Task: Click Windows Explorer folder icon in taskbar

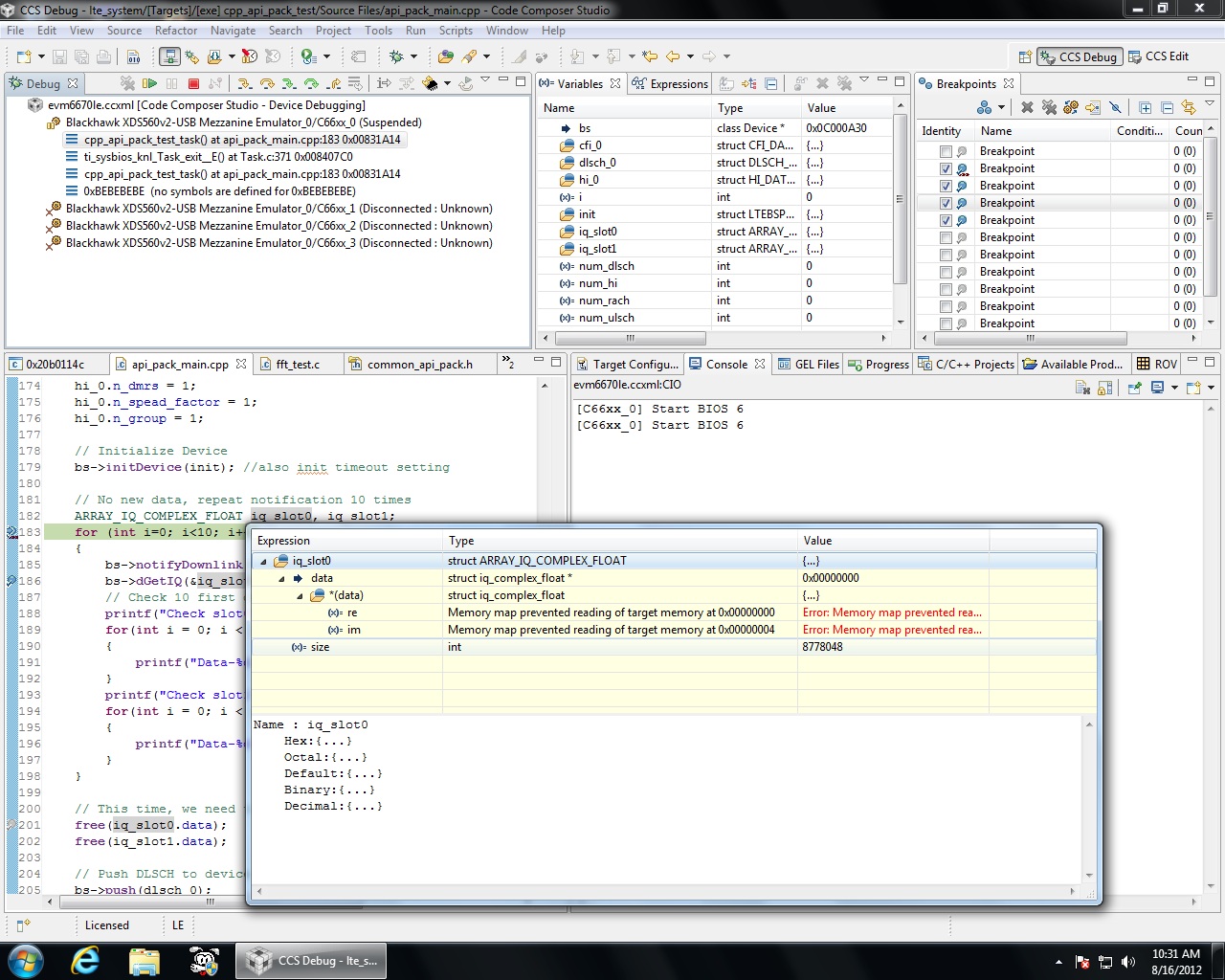Action: [144, 960]
